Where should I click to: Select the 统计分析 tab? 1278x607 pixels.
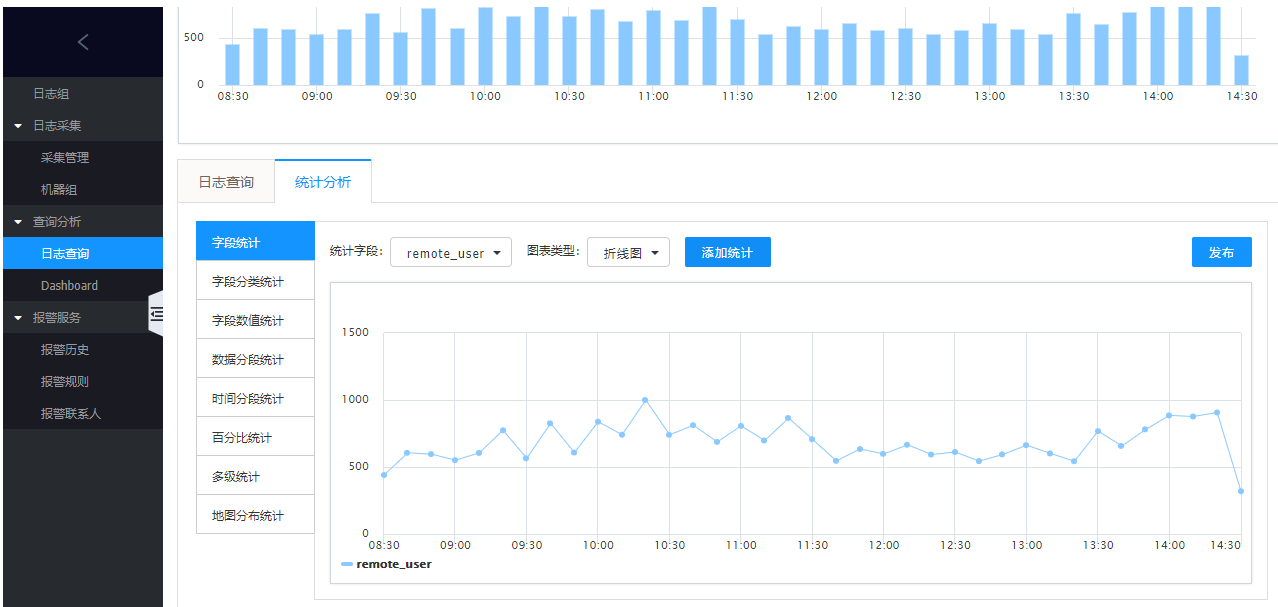[x=323, y=182]
